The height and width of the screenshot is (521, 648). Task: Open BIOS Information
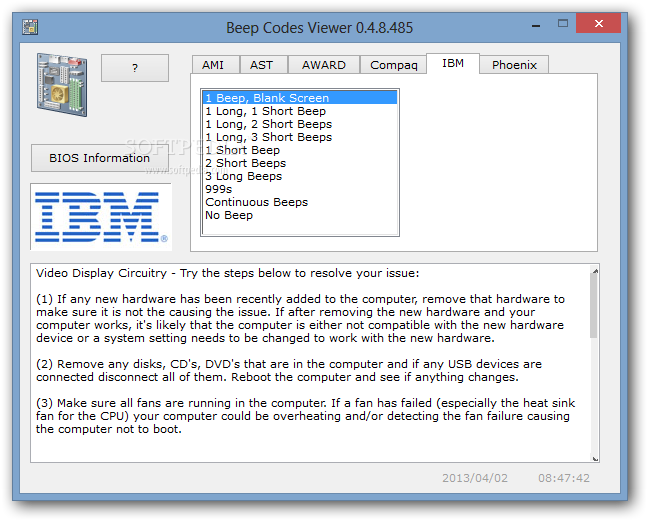(x=100, y=158)
